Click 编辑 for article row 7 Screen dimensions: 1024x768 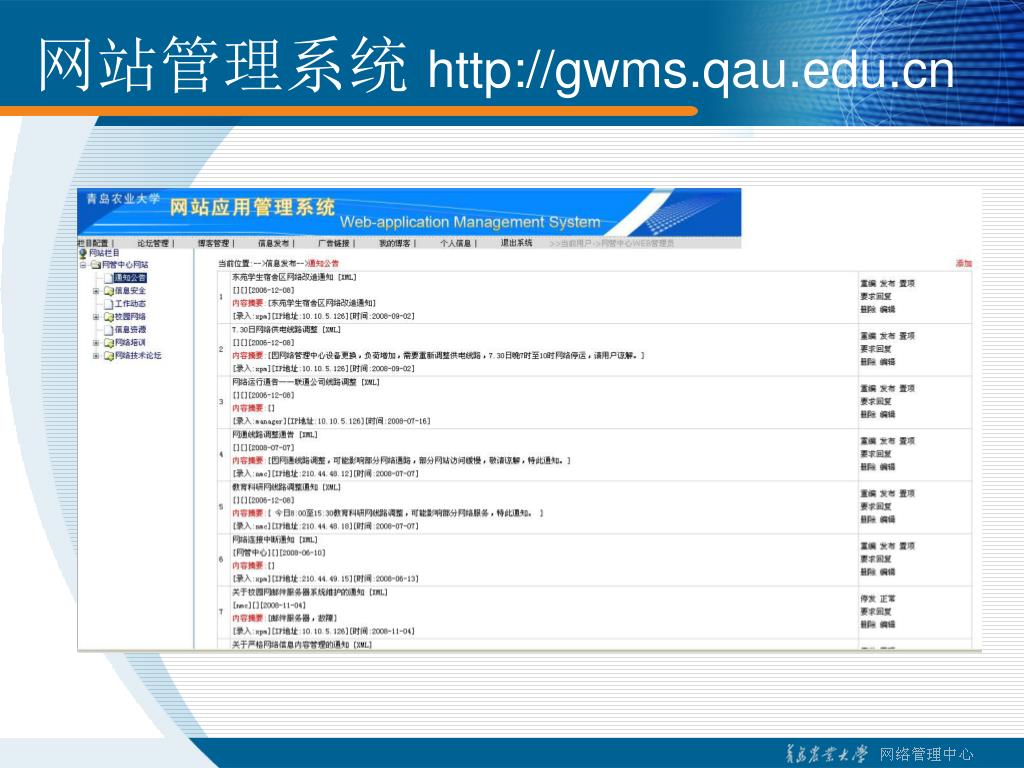pos(888,625)
